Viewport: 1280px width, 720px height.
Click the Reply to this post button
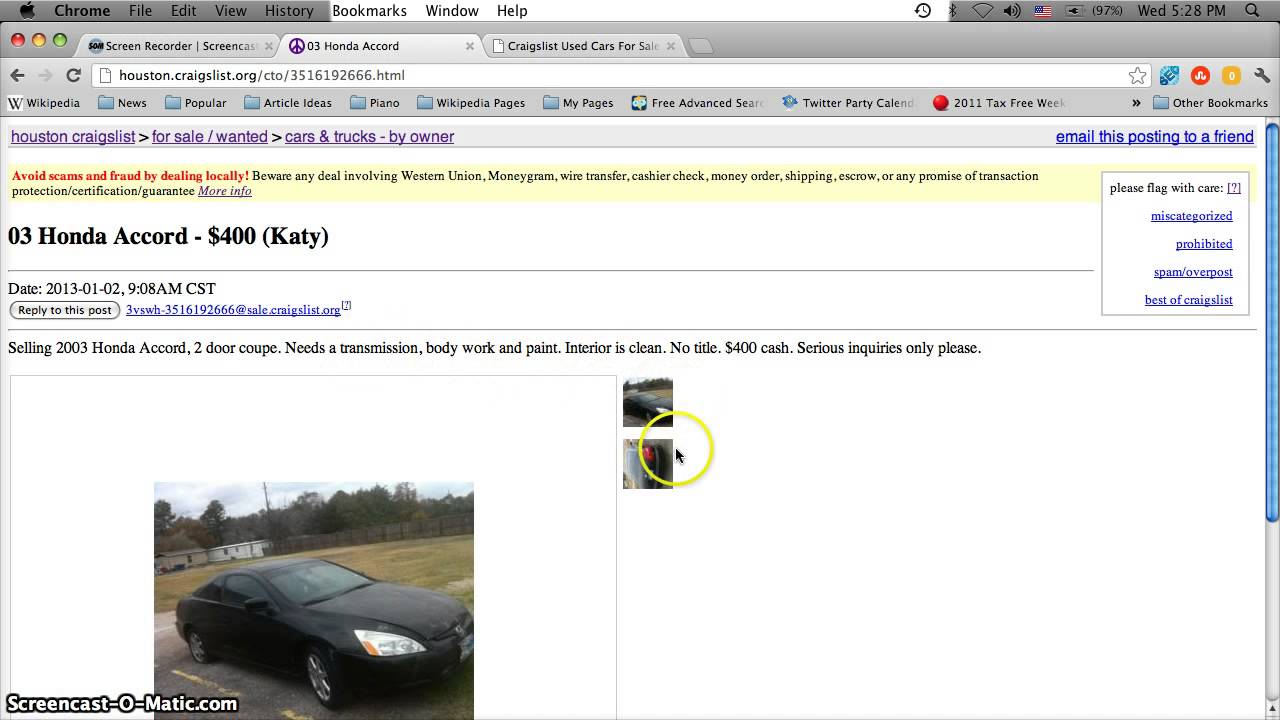click(65, 310)
